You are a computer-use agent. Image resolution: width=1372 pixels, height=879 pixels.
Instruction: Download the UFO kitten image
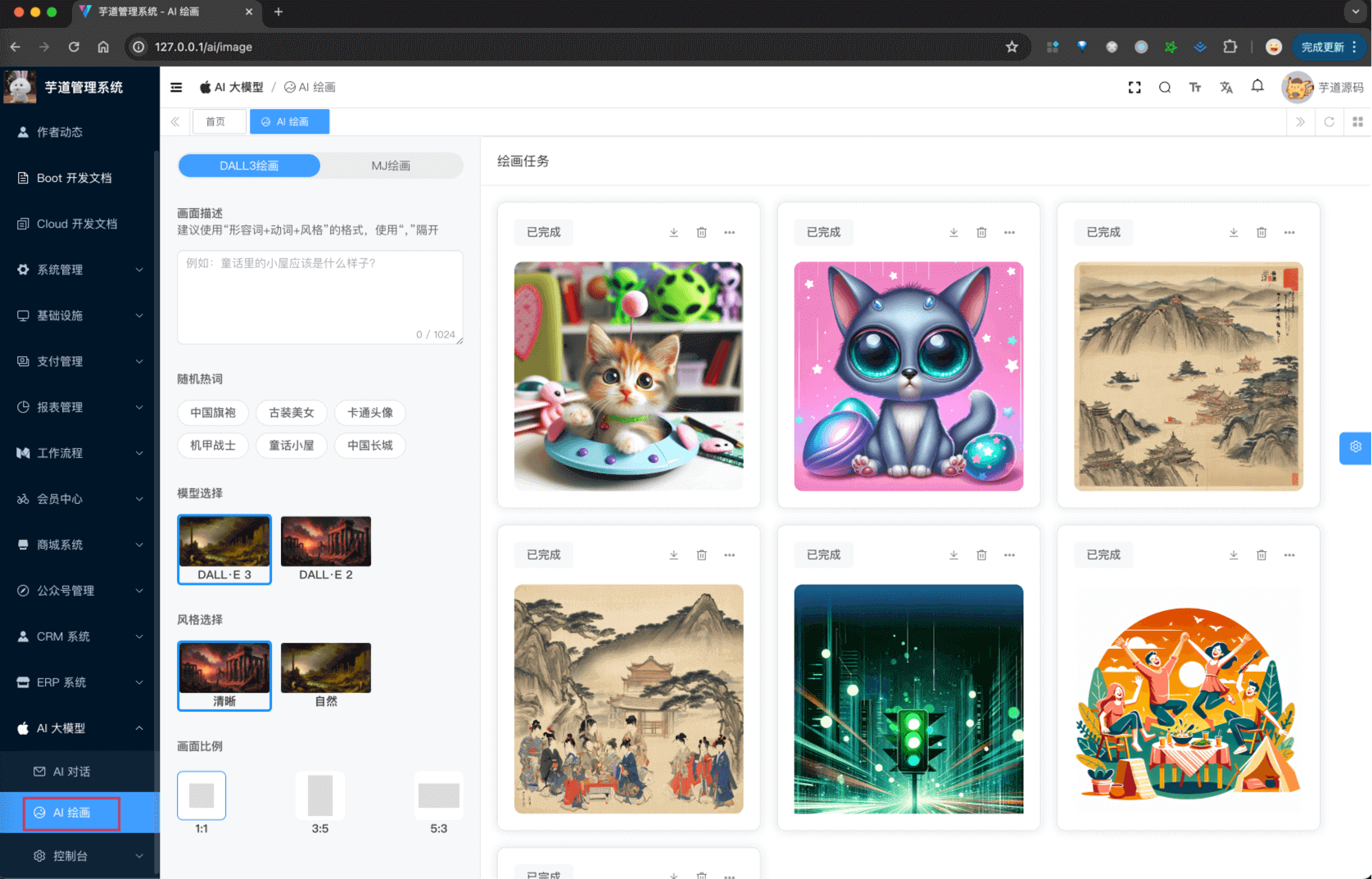tap(673, 232)
